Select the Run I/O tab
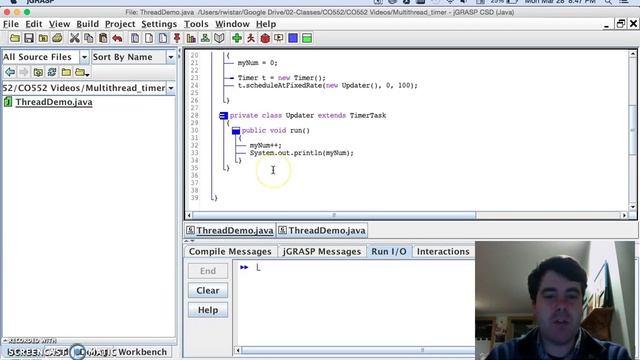The image size is (640, 360). 389,251
